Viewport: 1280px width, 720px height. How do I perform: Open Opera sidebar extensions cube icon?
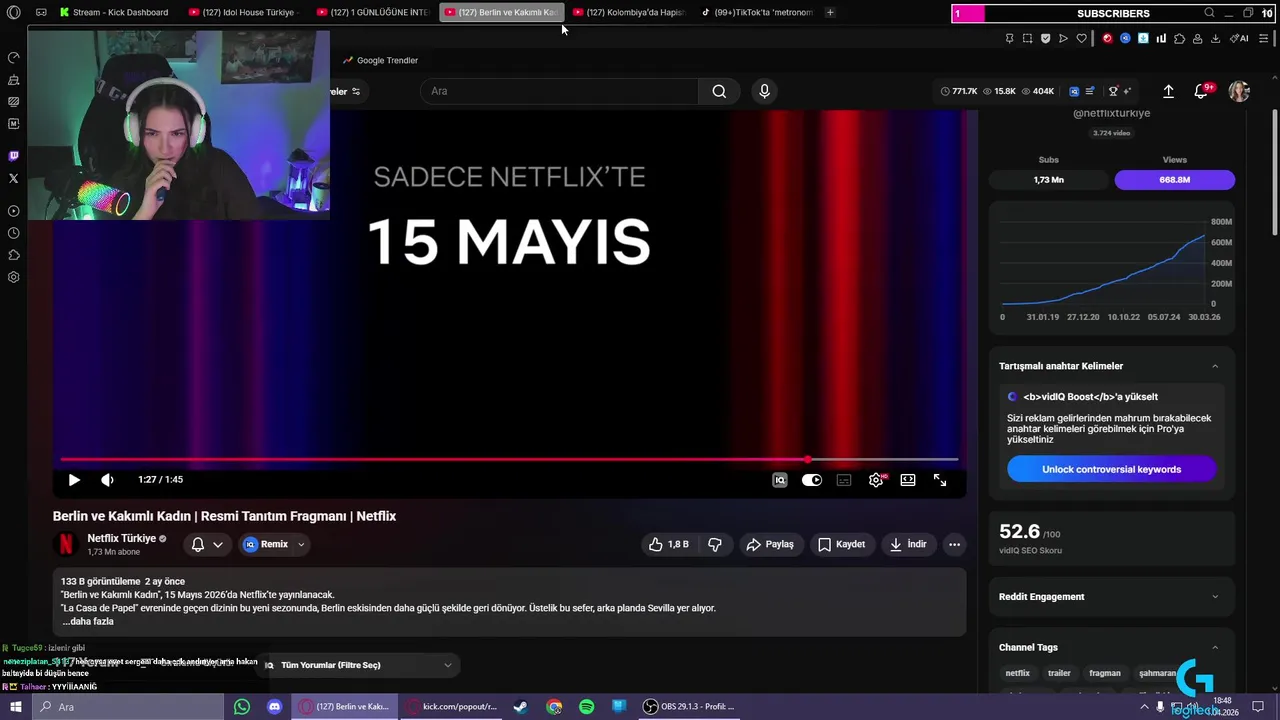pos(13,255)
